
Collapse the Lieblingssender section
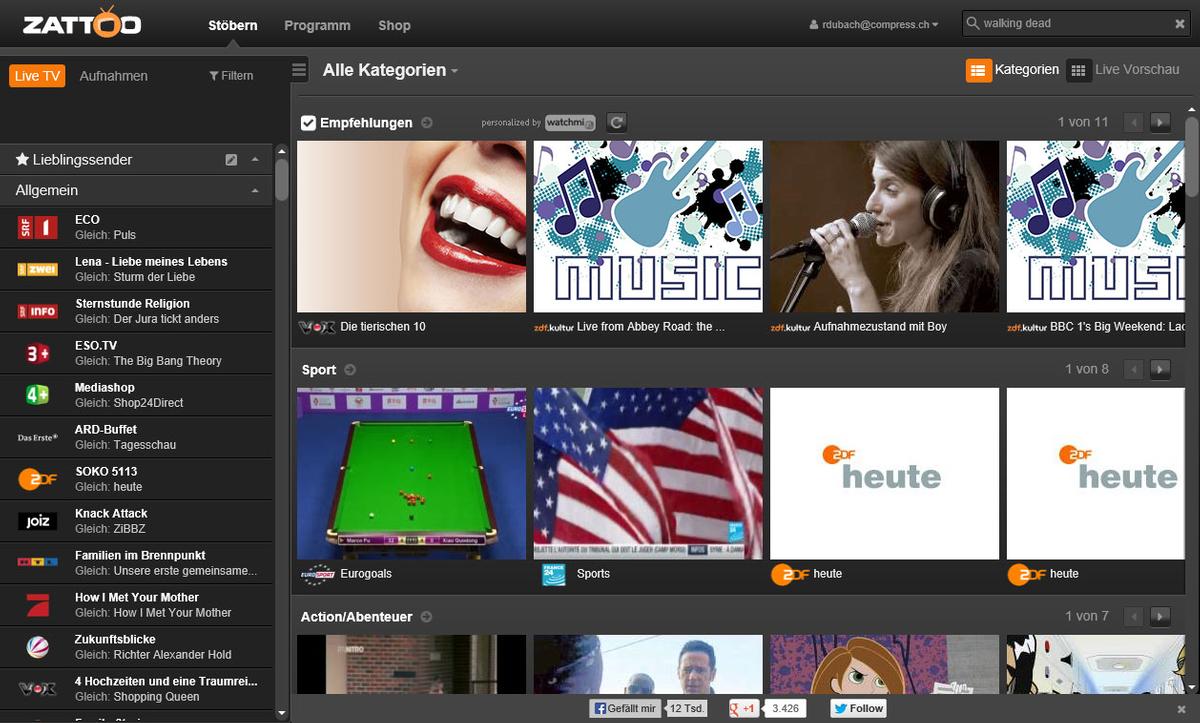255,160
